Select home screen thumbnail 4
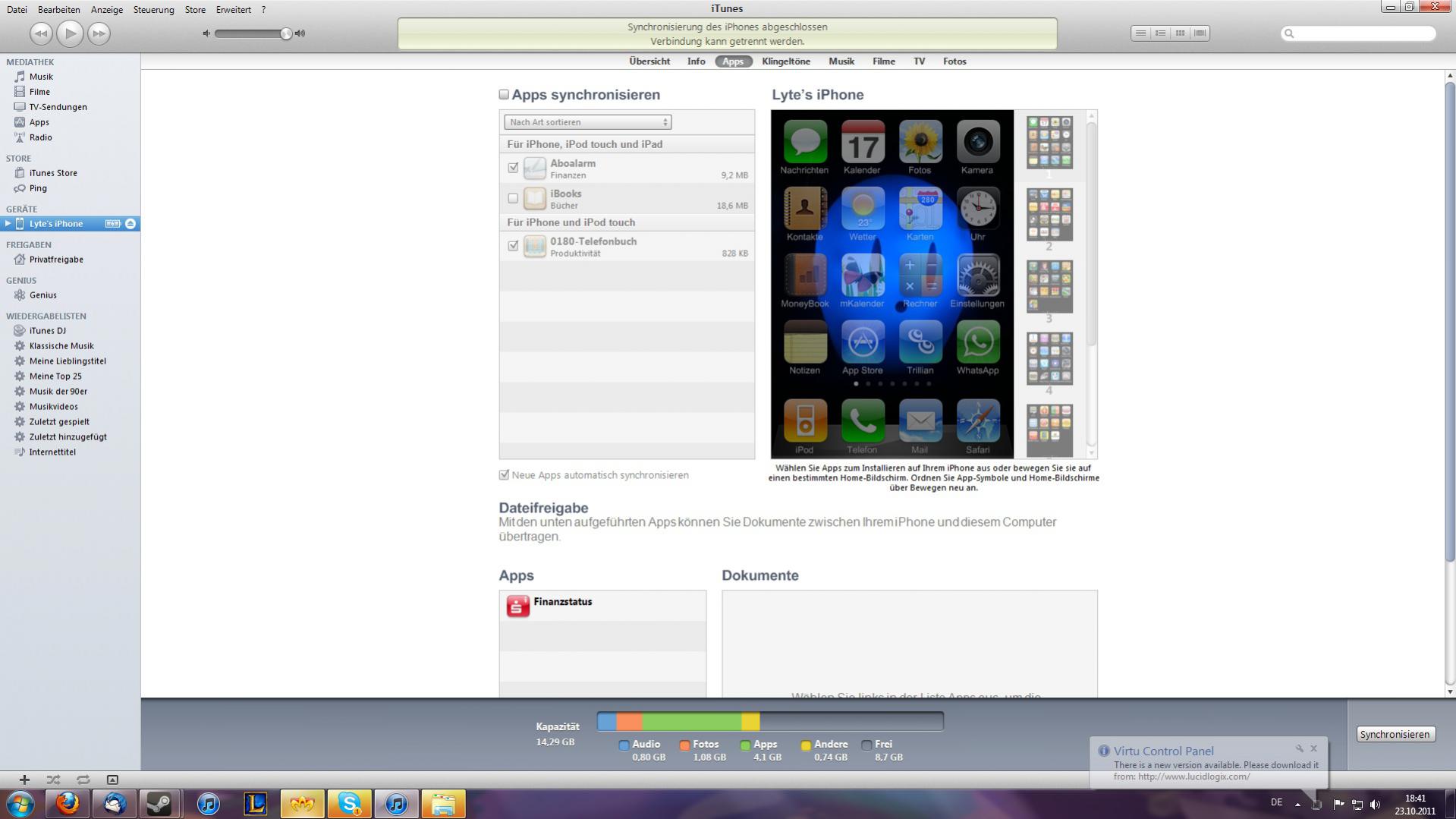 click(x=1049, y=358)
